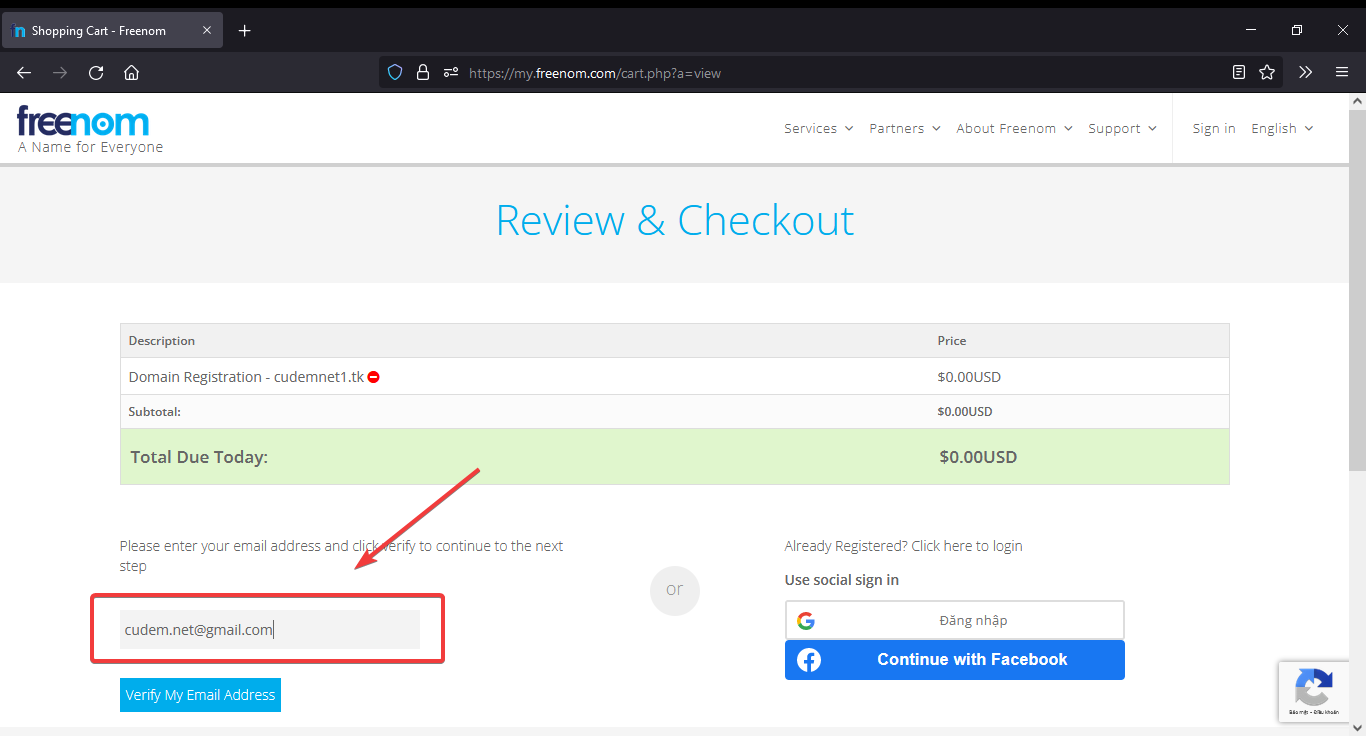Click Already Registered? Click here to login
The height and width of the screenshot is (736, 1366).
[903, 546]
